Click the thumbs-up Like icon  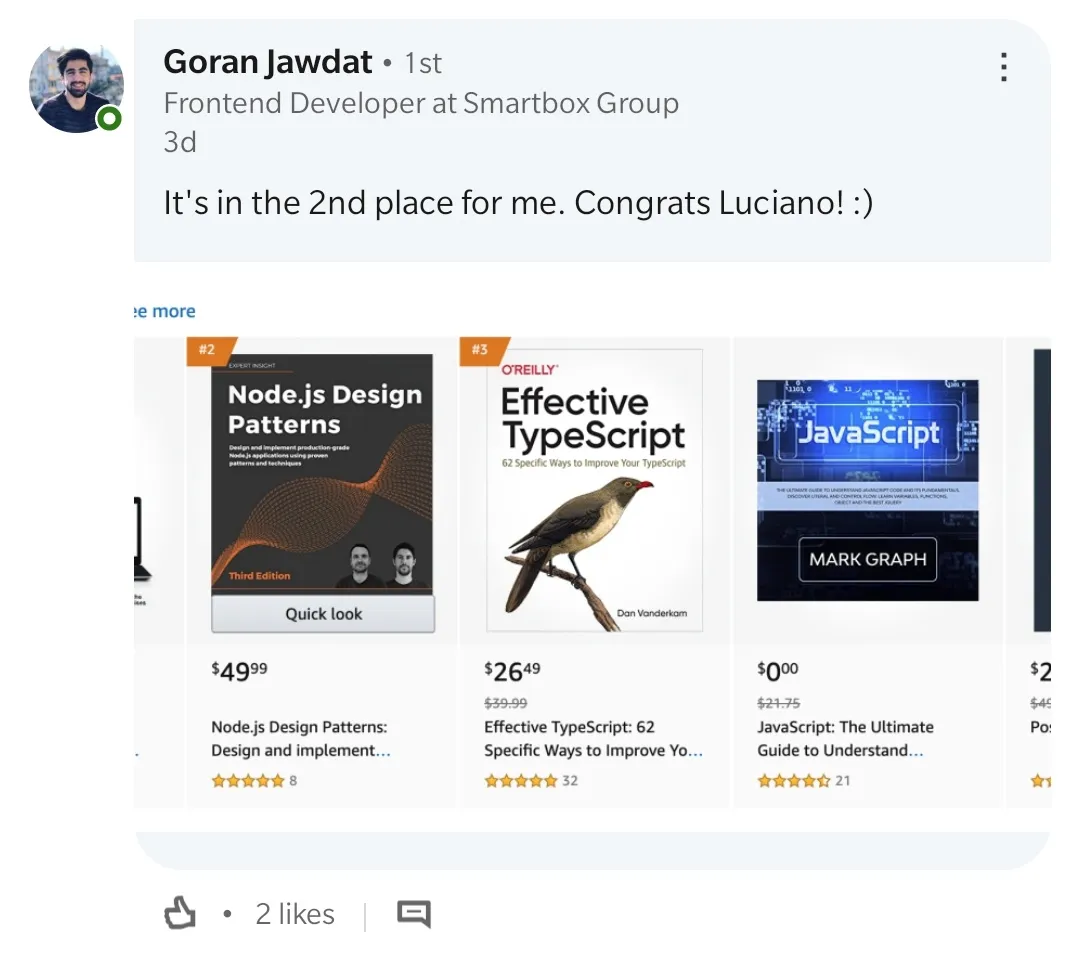pyautogui.click(x=180, y=912)
